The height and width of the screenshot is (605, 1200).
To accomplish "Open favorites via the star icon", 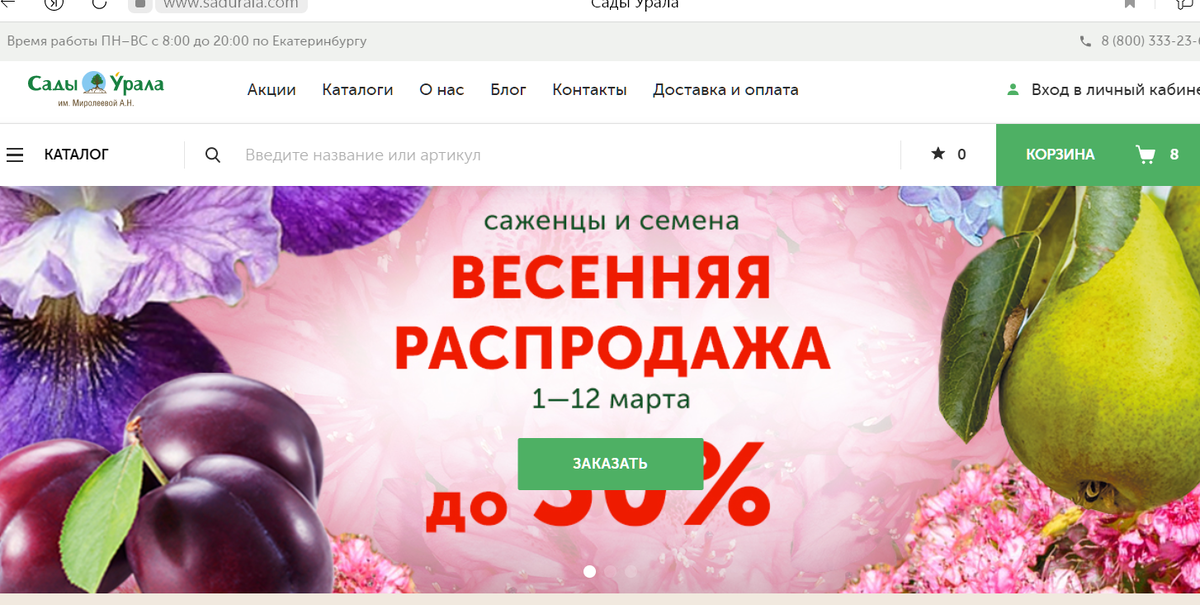I will (938, 154).
